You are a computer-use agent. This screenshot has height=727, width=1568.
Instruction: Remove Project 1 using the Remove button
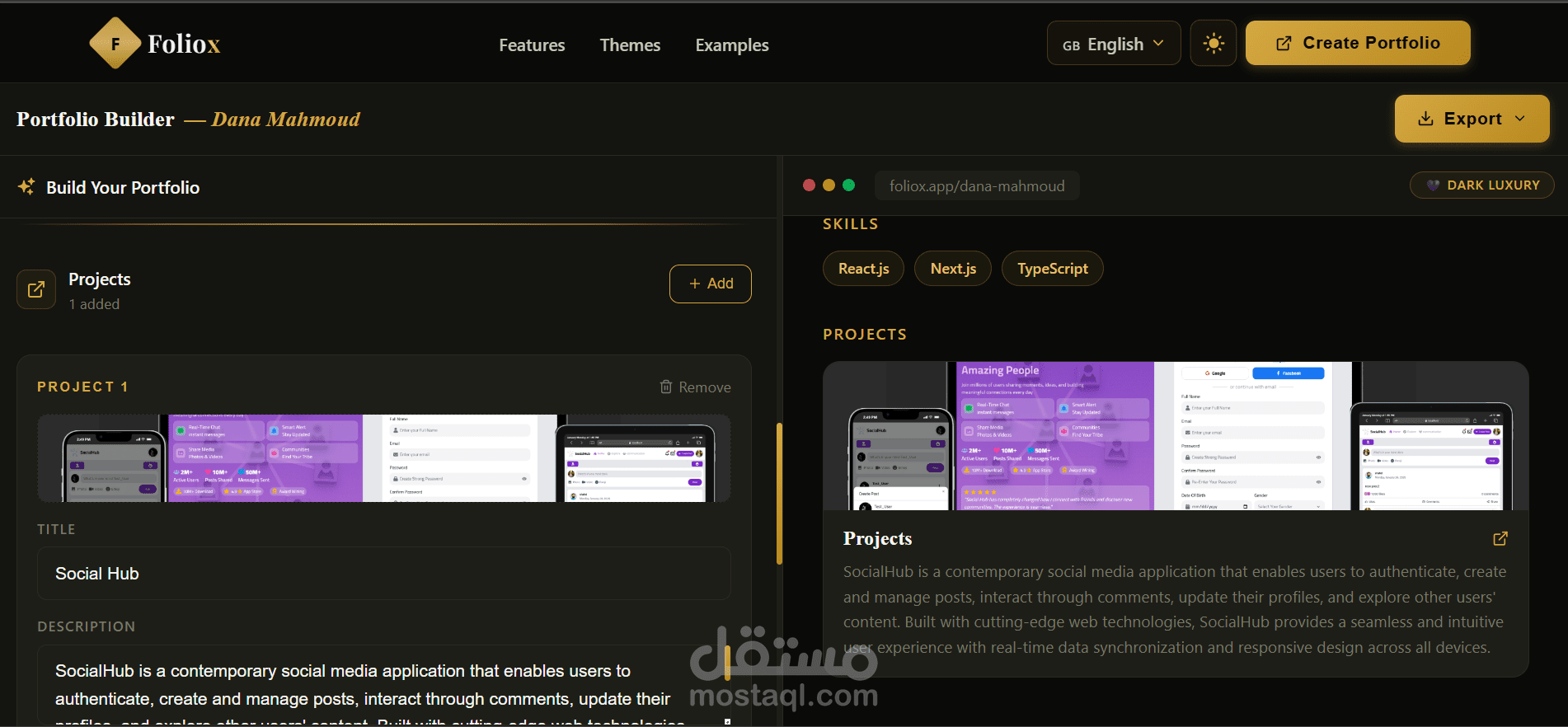click(695, 387)
